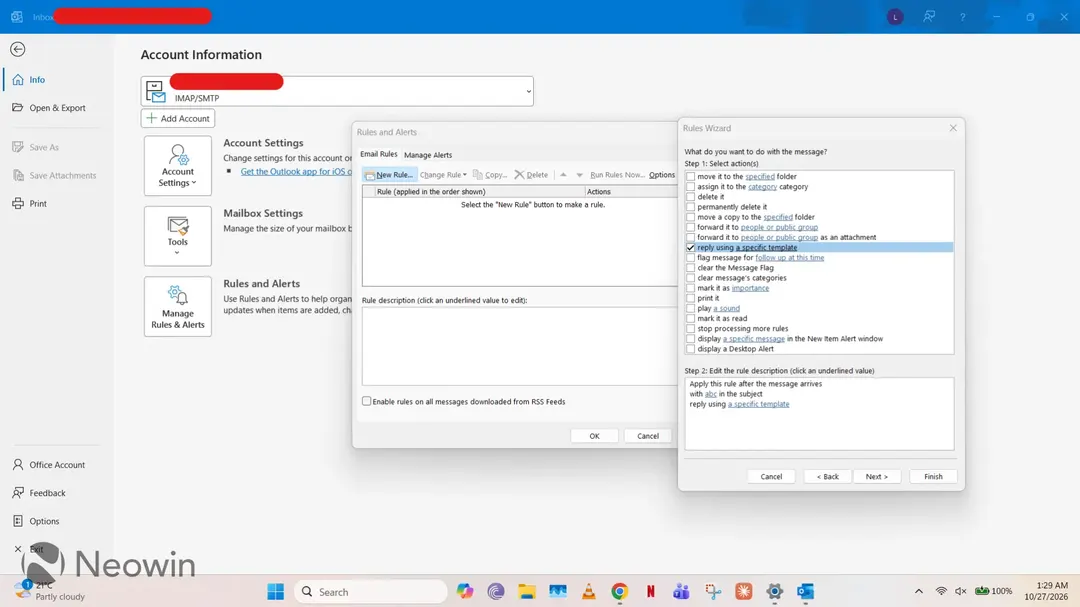Click New Rule in Rules and Alerts
The width and height of the screenshot is (1080, 607).
coord(389,175)
